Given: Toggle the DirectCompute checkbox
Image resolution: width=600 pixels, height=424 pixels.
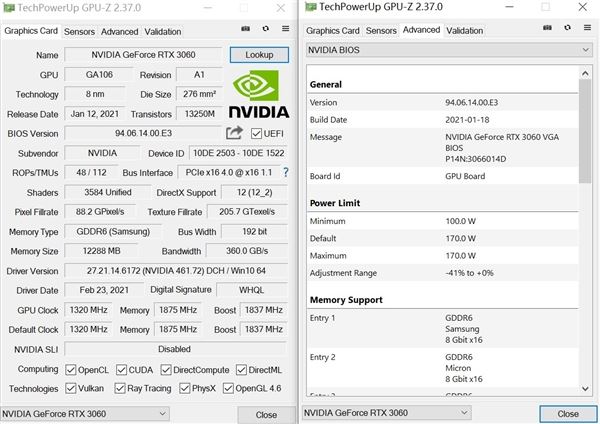Looking at the screenshot, I should 166,370.
